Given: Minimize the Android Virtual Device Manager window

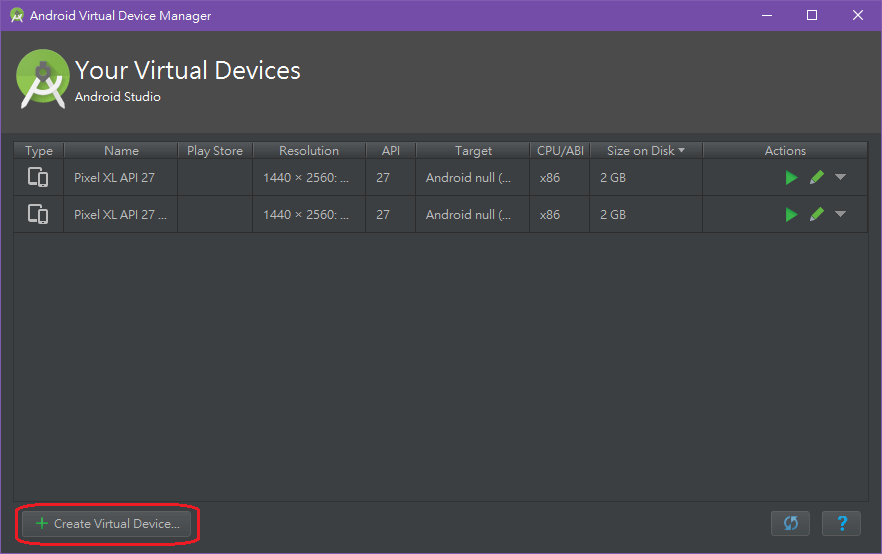Looking at the screenshot, I should pyautogui.click(x=767, y=15).
